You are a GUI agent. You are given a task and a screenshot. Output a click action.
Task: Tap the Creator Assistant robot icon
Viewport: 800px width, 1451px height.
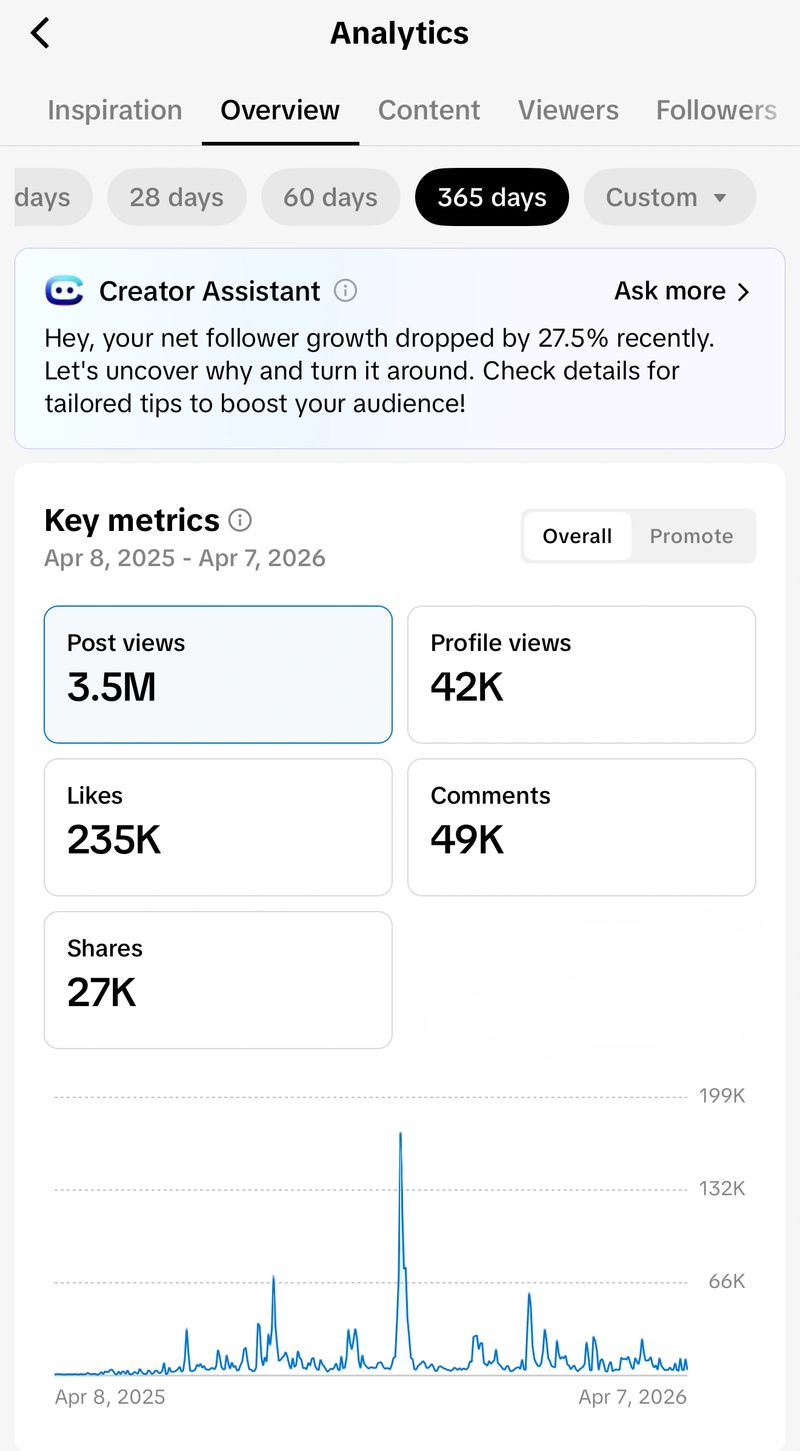[64, 291]
